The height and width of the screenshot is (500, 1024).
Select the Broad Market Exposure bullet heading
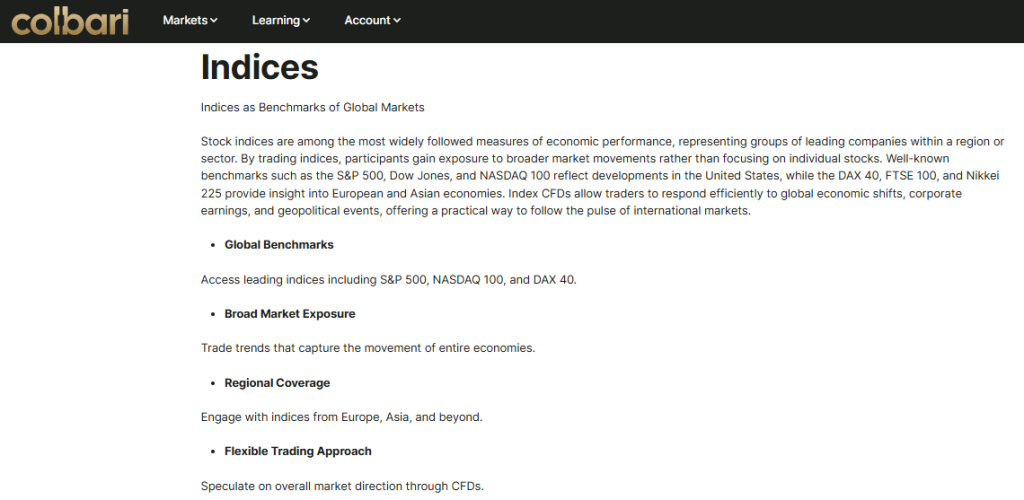click(x=289, y=313)
